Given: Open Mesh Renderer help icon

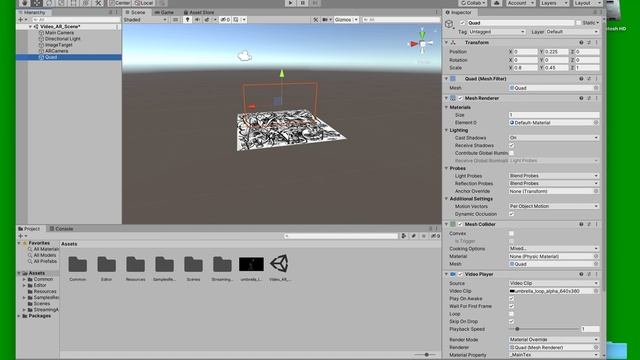Looking at the screenshot, I should pyautogui.click(x=581, y=98).
